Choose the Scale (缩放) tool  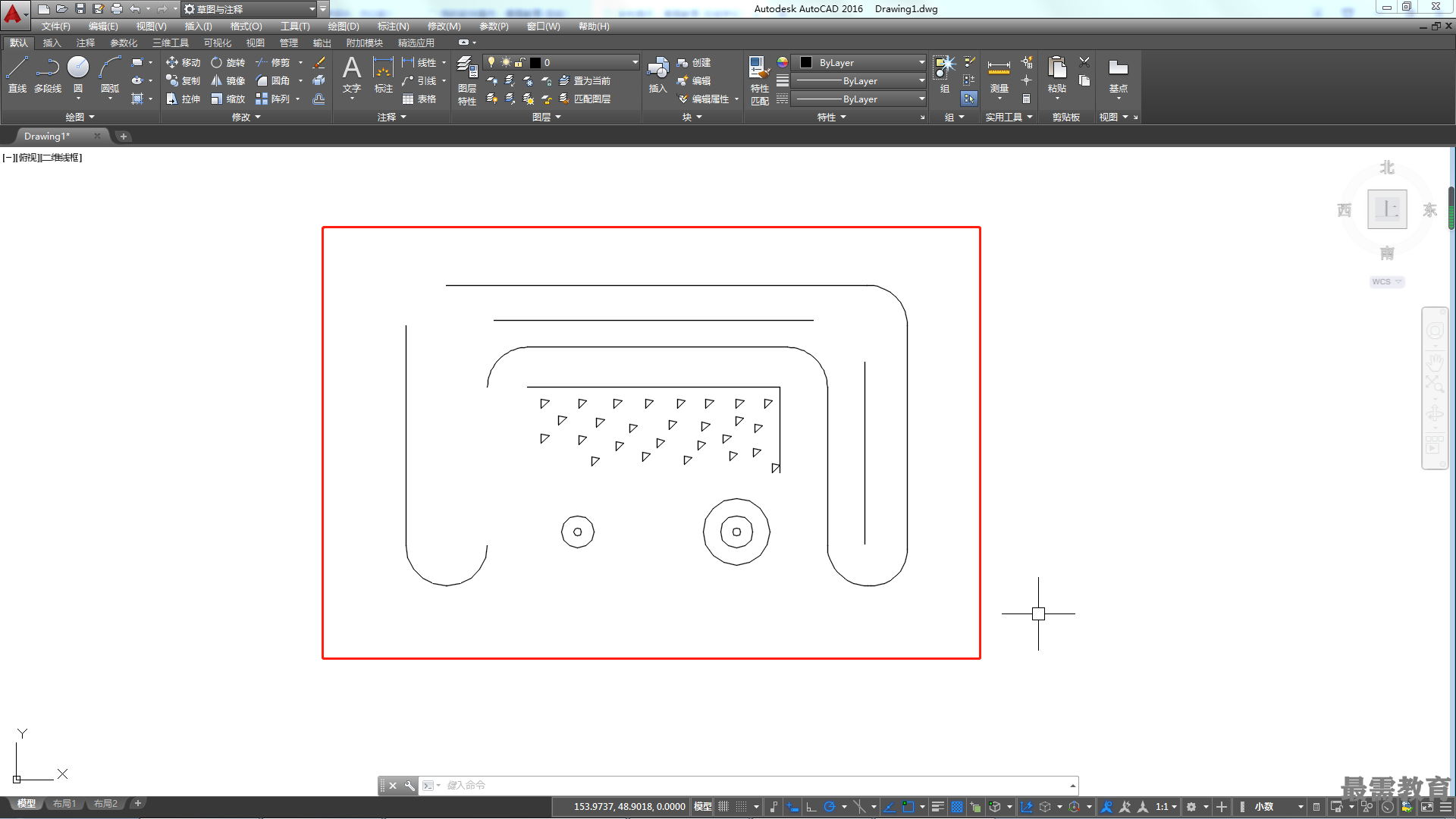[x=227, y=99]
